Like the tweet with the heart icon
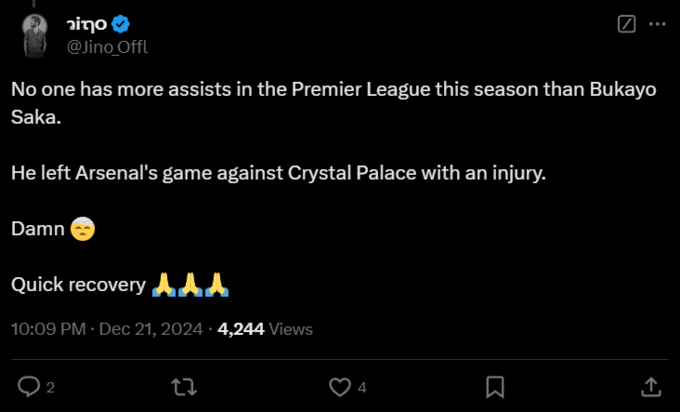Screen dimensions: 680x412 click(x=340, y=386)
